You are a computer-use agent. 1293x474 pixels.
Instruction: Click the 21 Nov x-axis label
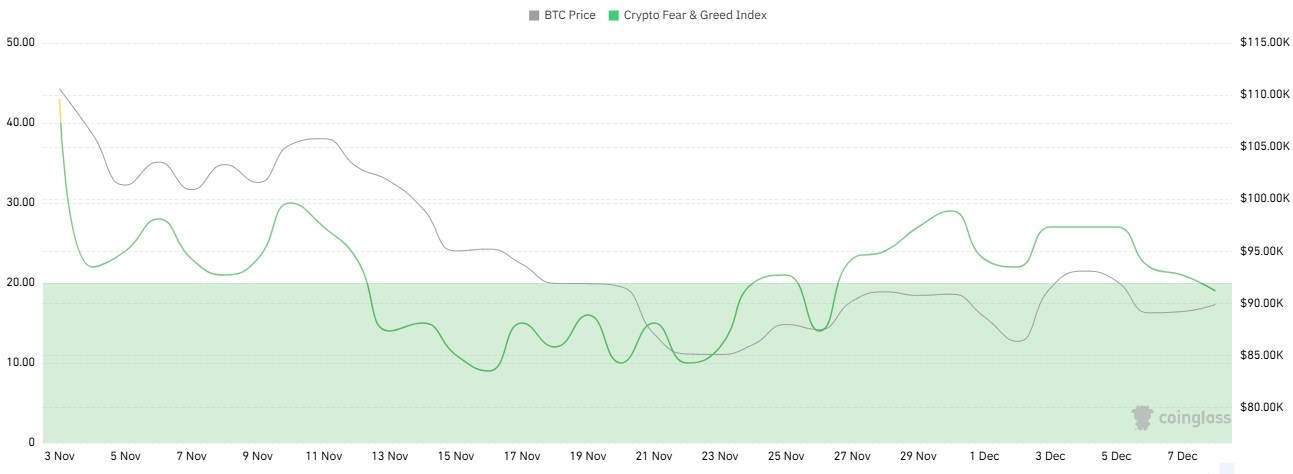point(654,456)
